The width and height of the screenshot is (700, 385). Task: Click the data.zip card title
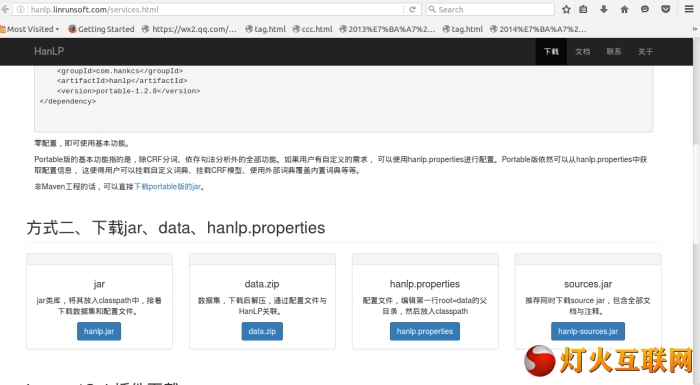pyautogui.click(x=262, y=284)
